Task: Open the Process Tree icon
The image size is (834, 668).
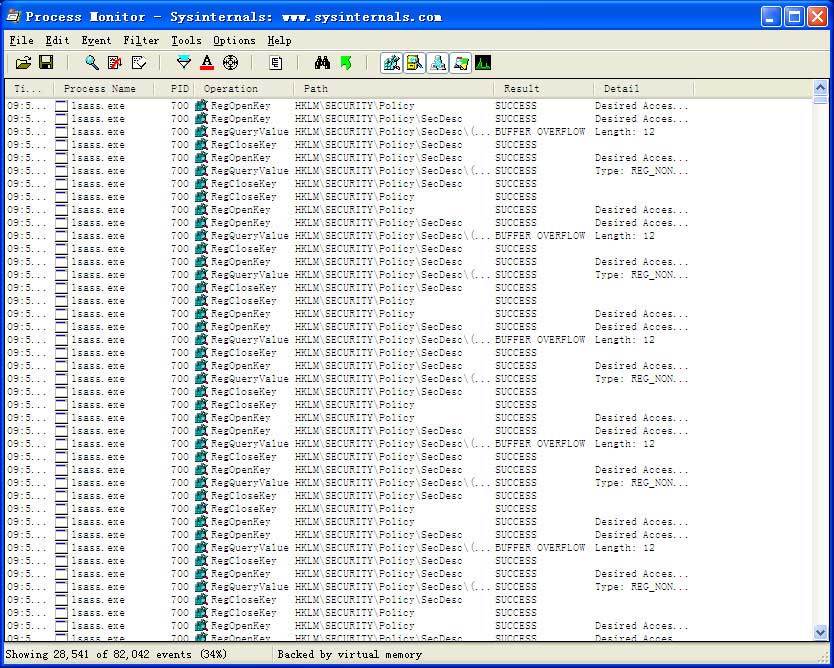Action: coord(276,63)
